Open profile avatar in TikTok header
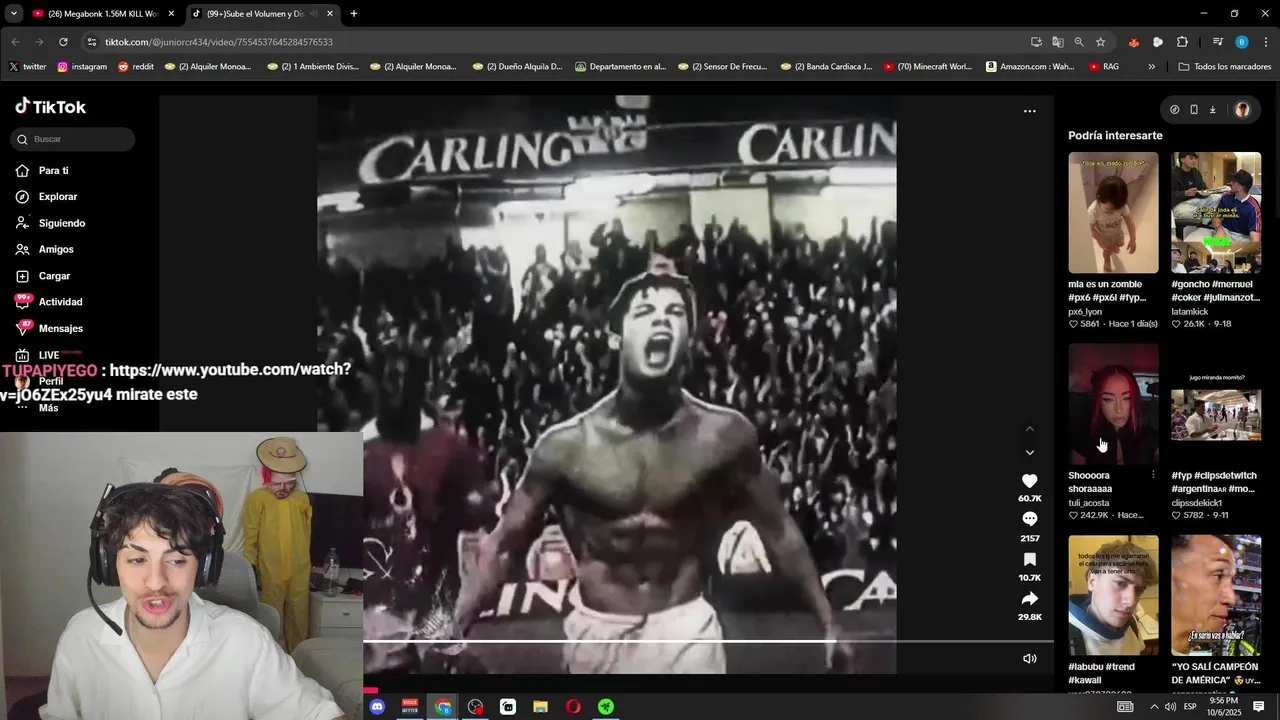 [x=1242, y=110]
